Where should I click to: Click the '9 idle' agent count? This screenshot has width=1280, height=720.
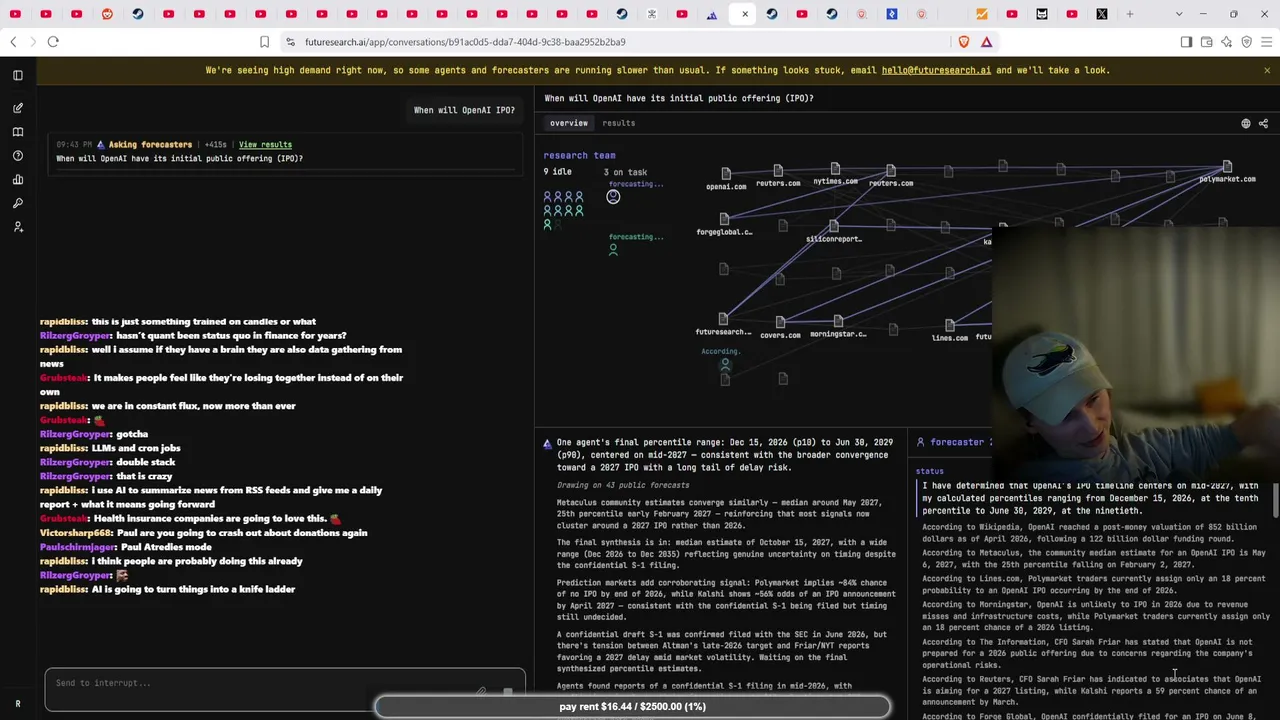click(558, 172)
